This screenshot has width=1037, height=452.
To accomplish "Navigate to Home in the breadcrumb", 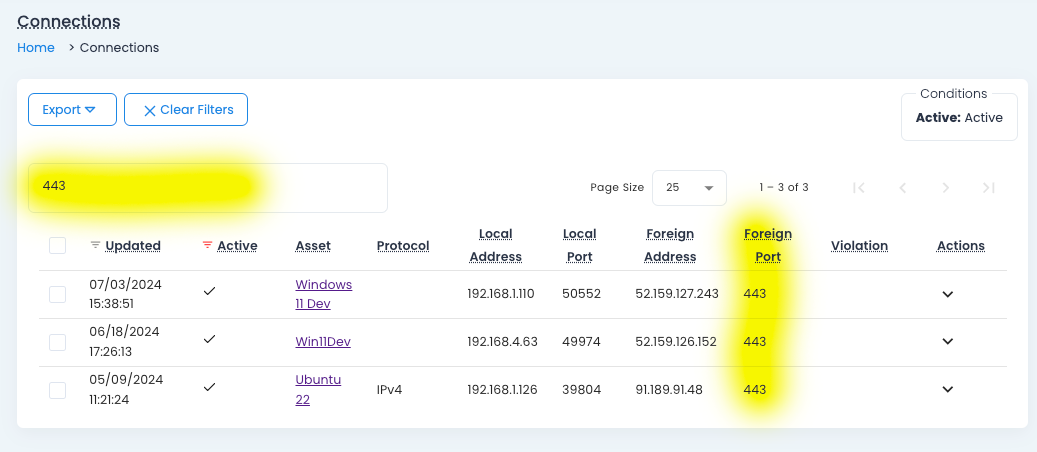I will pyautogui.click(x=36, y=48).
